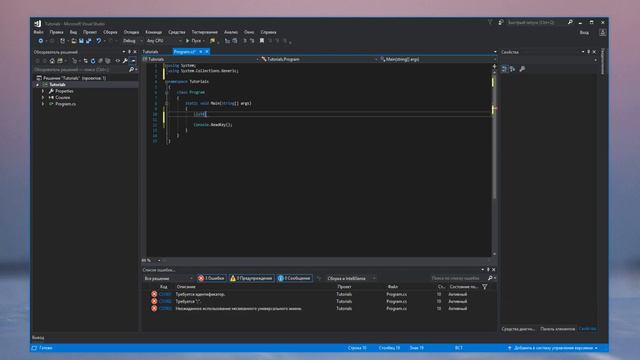Open the Правка menu
Image resolution: width=640 pixels, height=360 pixels.
[56, 32]
